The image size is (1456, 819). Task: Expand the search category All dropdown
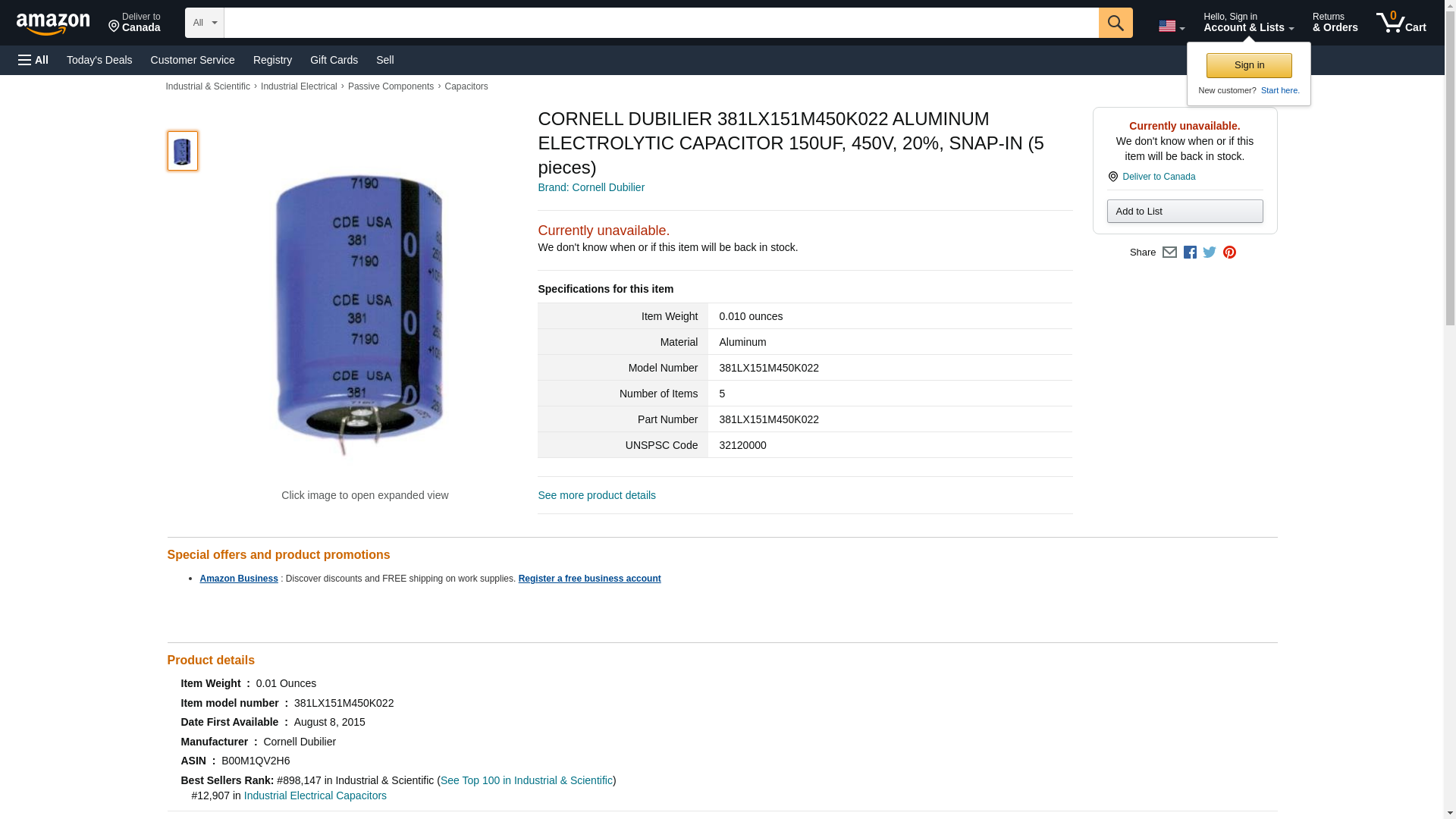[204, 23]
